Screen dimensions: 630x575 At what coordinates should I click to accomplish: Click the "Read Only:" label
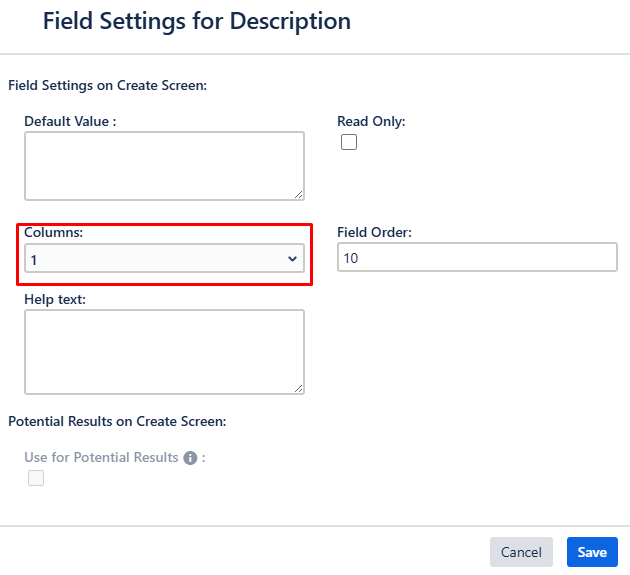(x=371, y=121)
